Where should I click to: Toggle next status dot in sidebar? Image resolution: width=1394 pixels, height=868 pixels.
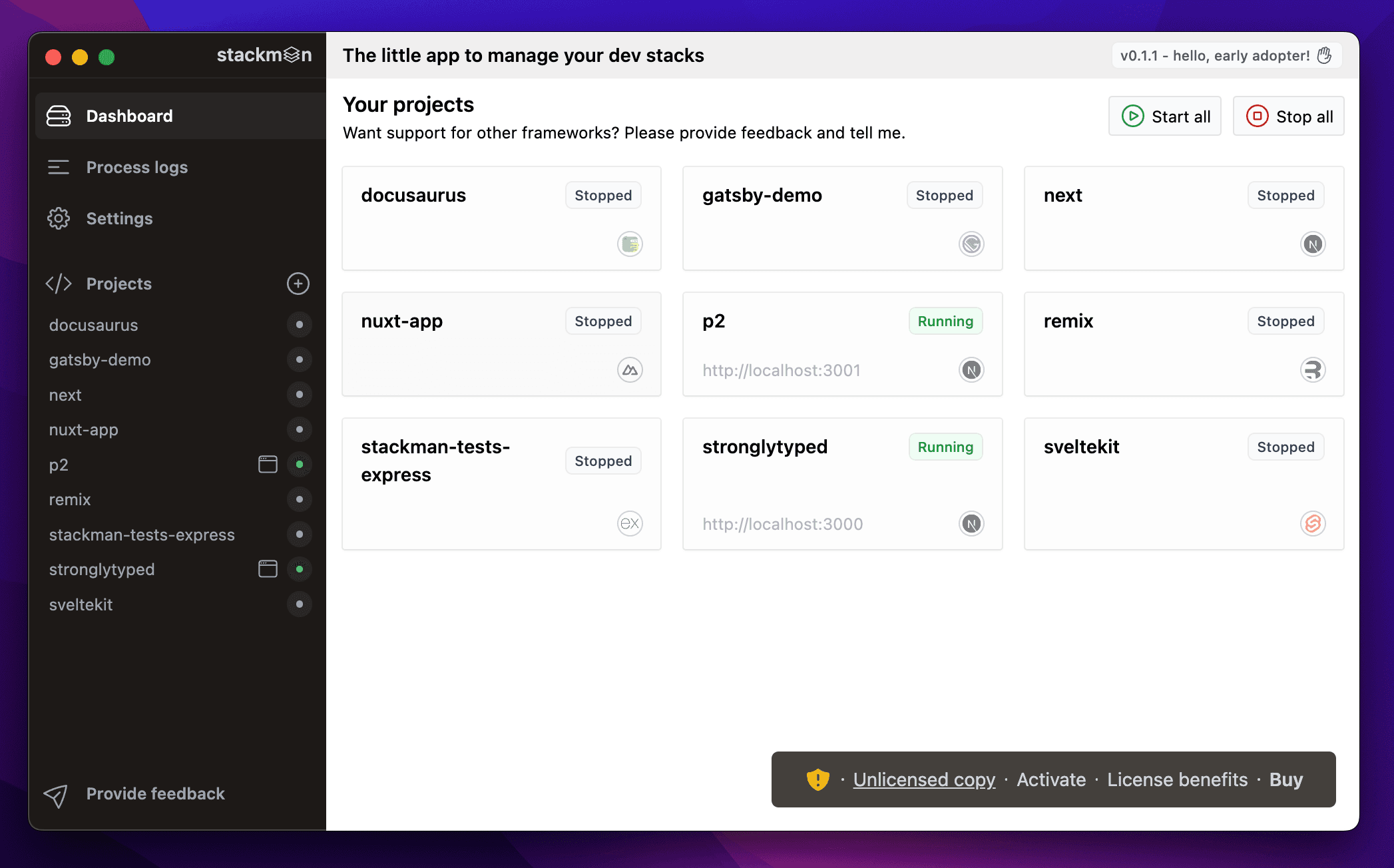pyautogui.click(x=300, y=395)
